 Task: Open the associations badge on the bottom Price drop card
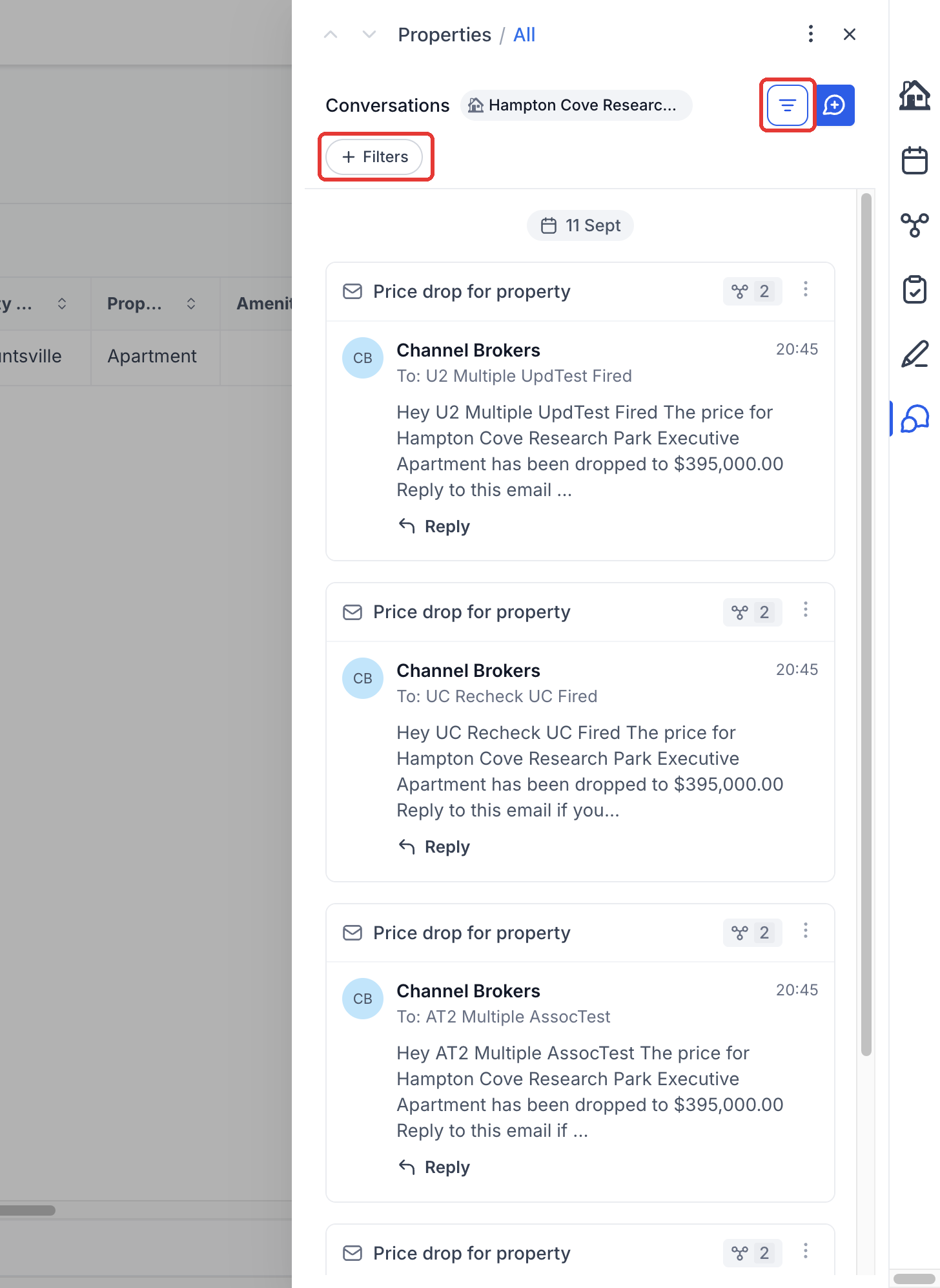click(752, 1253)
